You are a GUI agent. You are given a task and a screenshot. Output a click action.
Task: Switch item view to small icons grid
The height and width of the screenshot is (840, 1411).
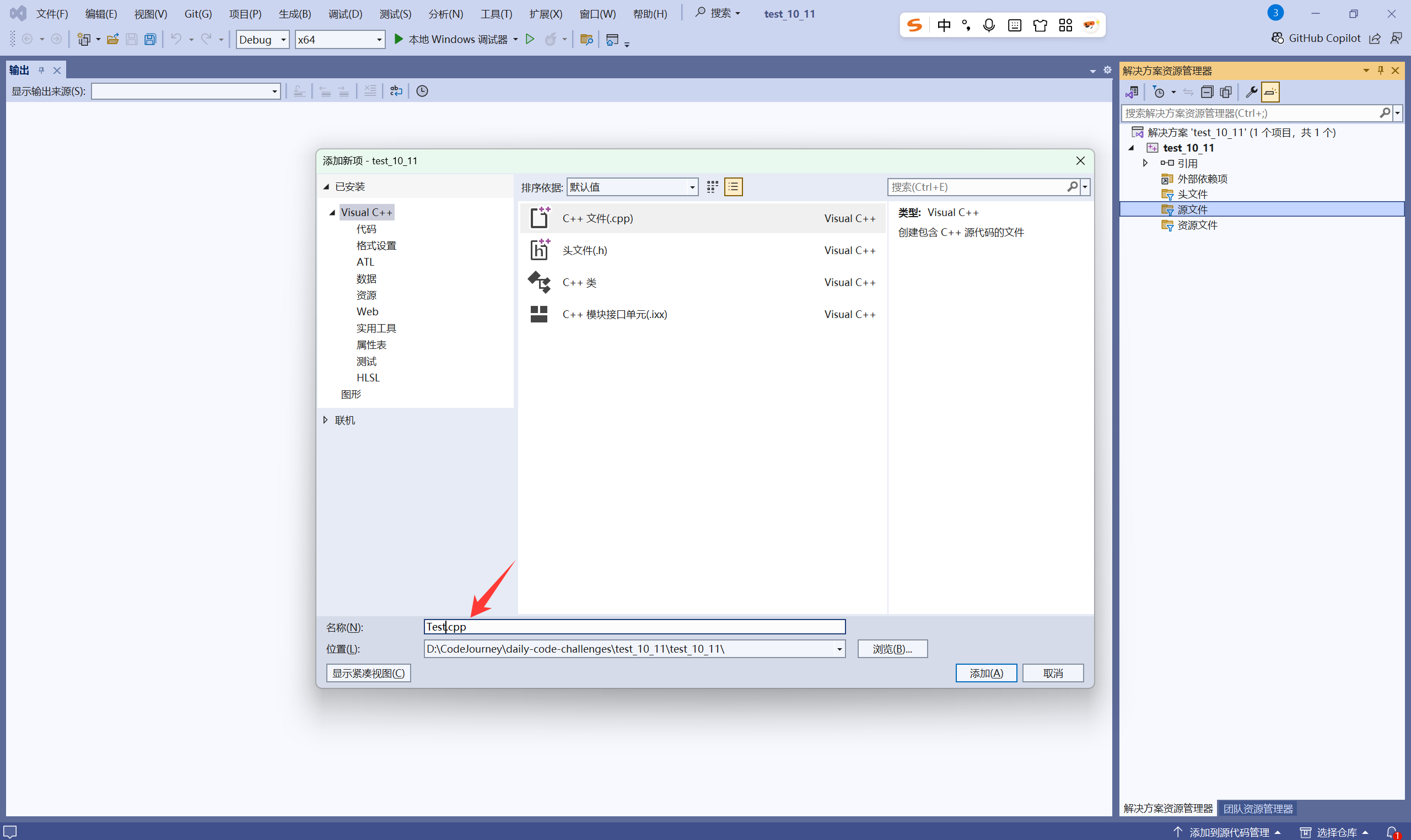tap(712, 187)
